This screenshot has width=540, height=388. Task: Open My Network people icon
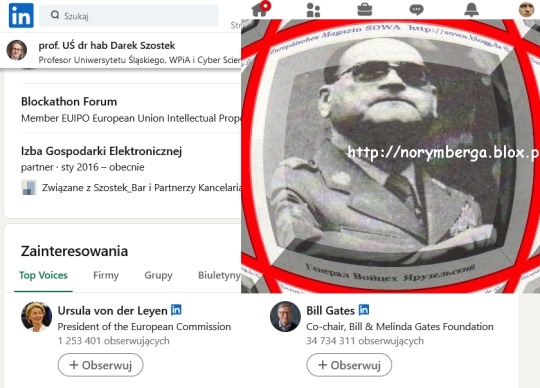click(x=313, y=10)
